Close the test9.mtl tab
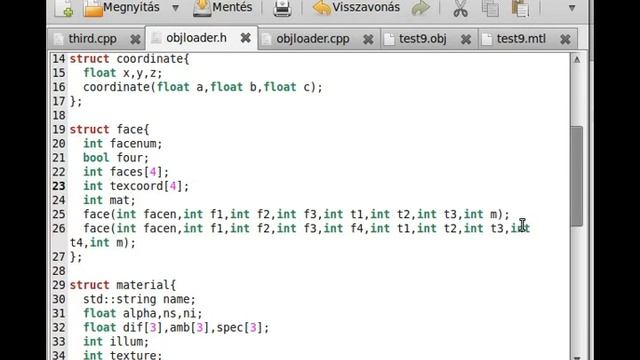The width and height of the screenshot is (640, 360). click(565, 39)
